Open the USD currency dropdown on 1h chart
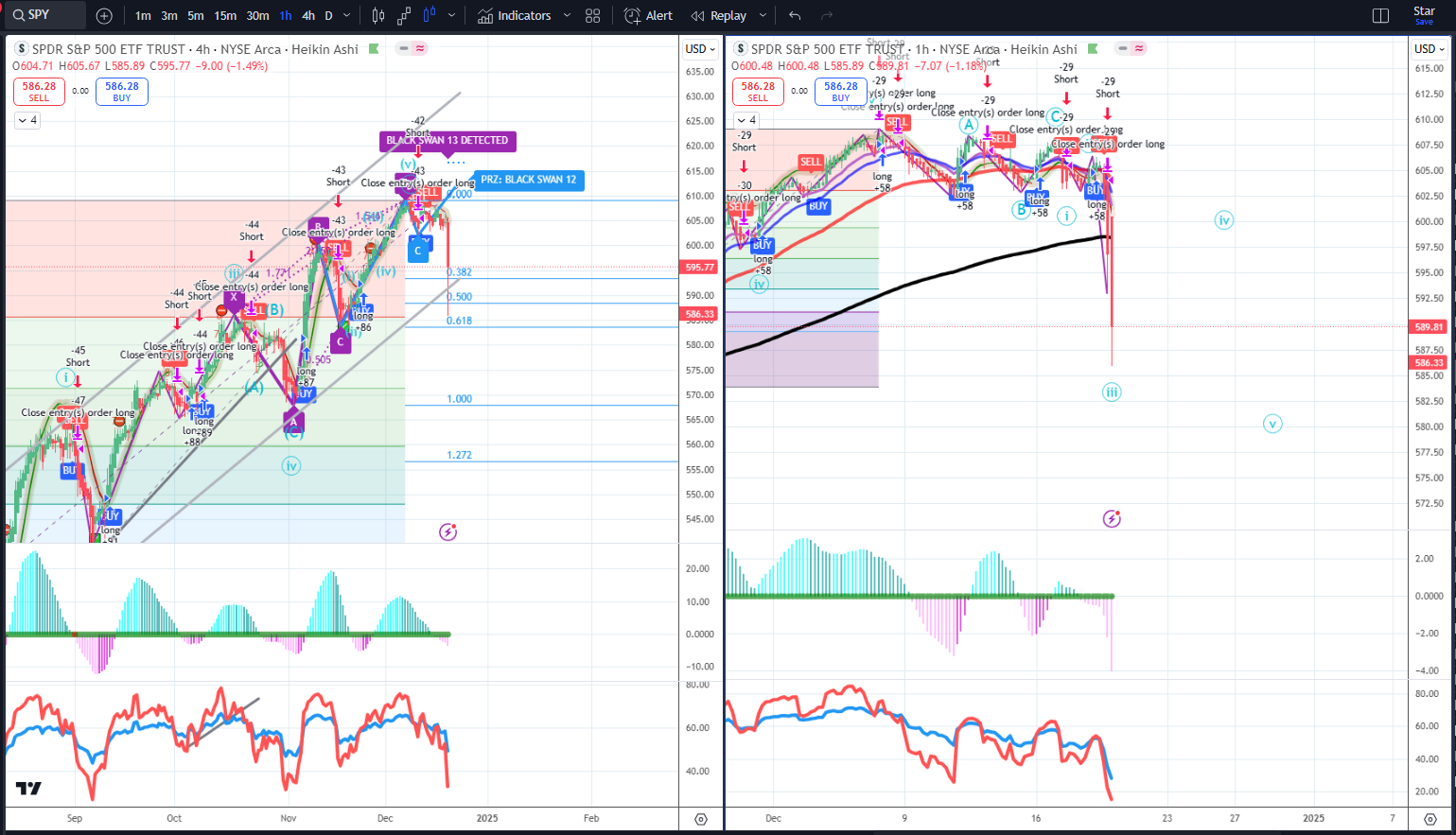The image size is (1456, 835). pyautogui.click(x=1430, y=49)
